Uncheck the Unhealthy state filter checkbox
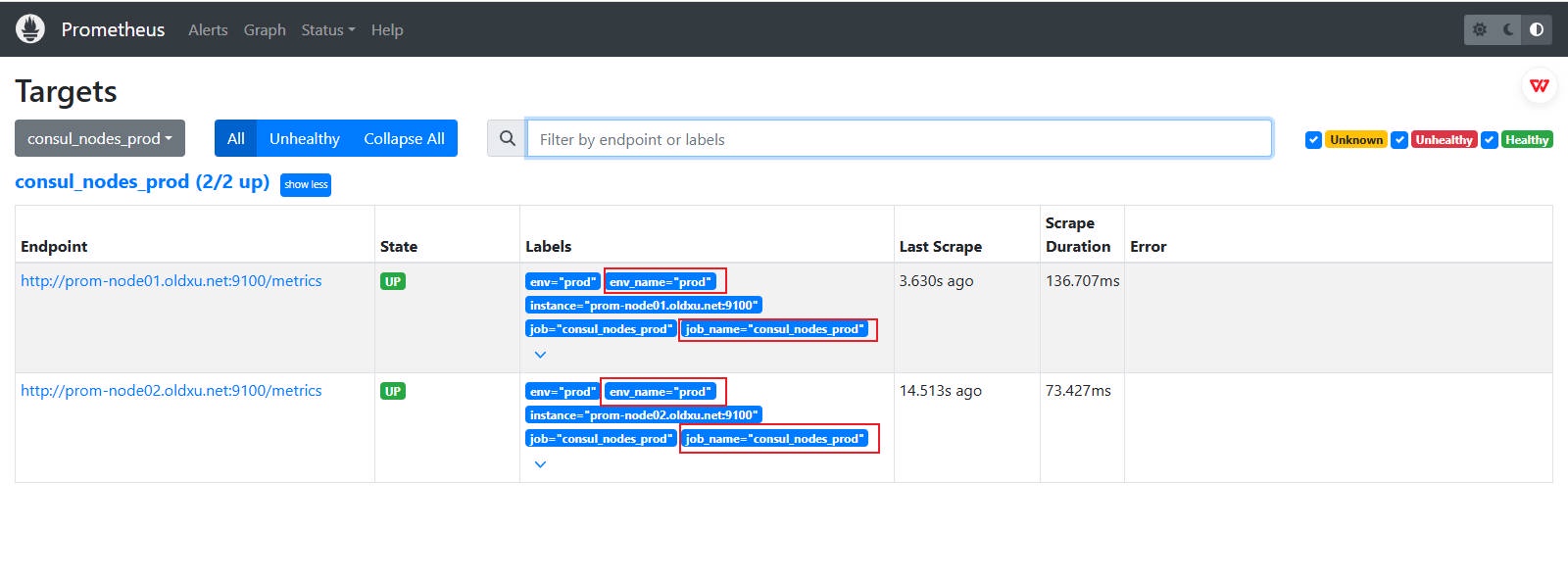 tap(1399, 140)
